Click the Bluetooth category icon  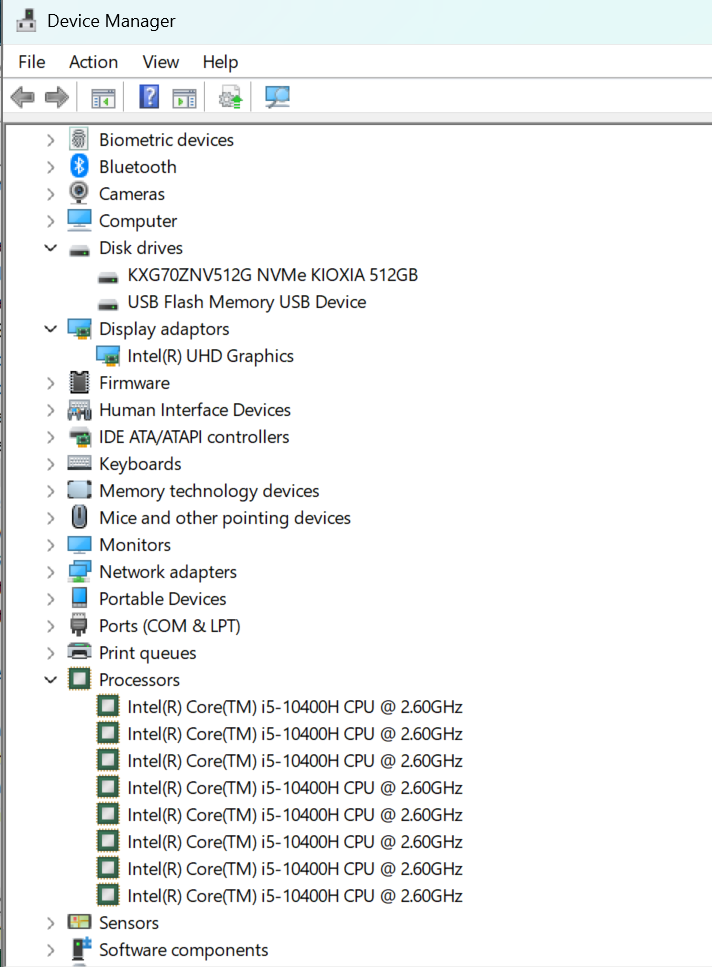tap(79, 167)
